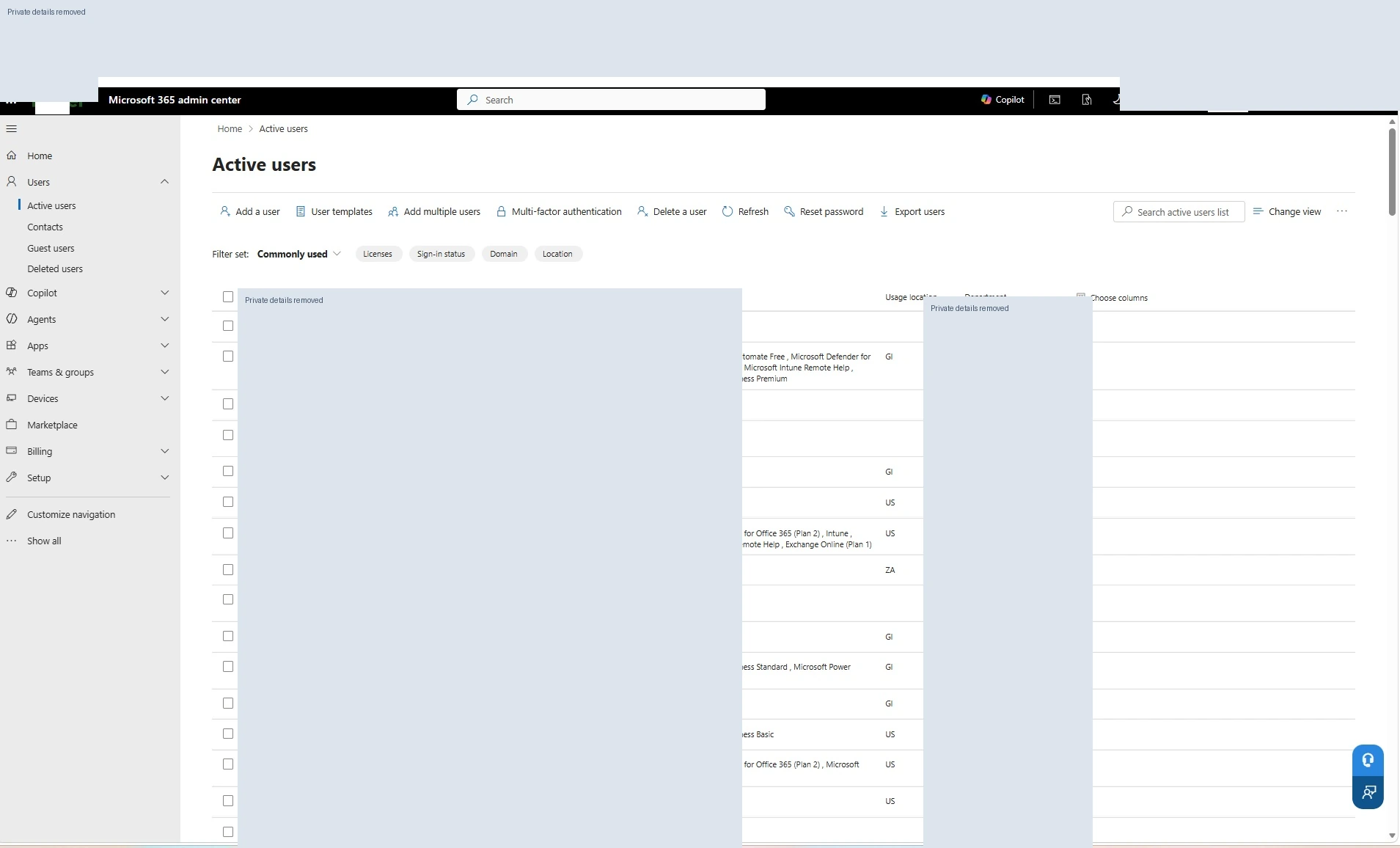Image resolution: width=1400 pixels, height=848 pixels.
Task: Click Change view toolbar button
Action: [x=1287, y=211]
